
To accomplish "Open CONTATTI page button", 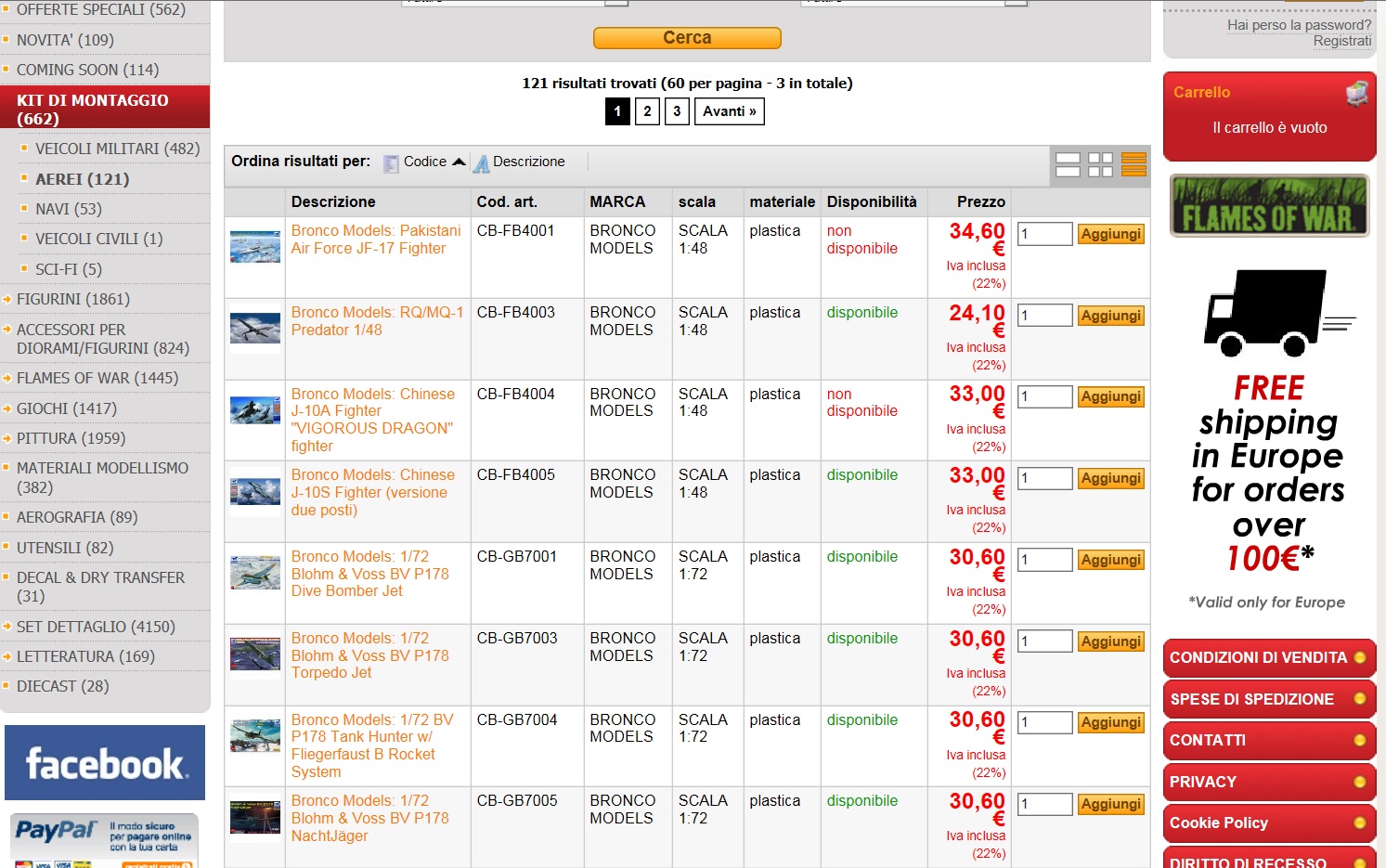I will coord(1269,740).
